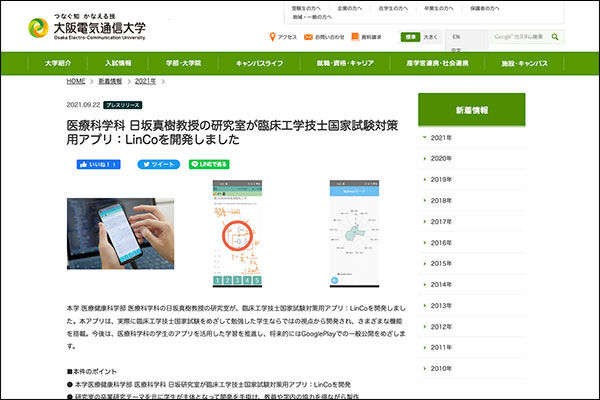Click the green magnifier search icon

click(x=555, y=37)
